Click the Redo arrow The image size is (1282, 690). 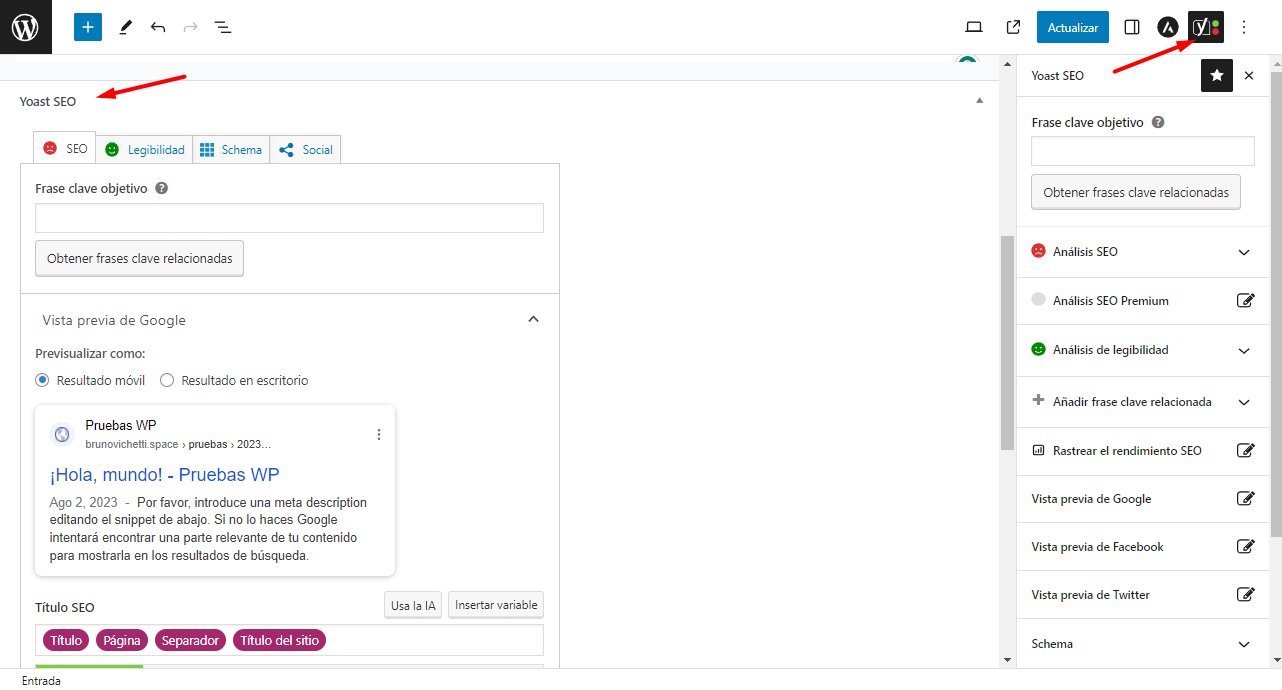click(190, 27)
